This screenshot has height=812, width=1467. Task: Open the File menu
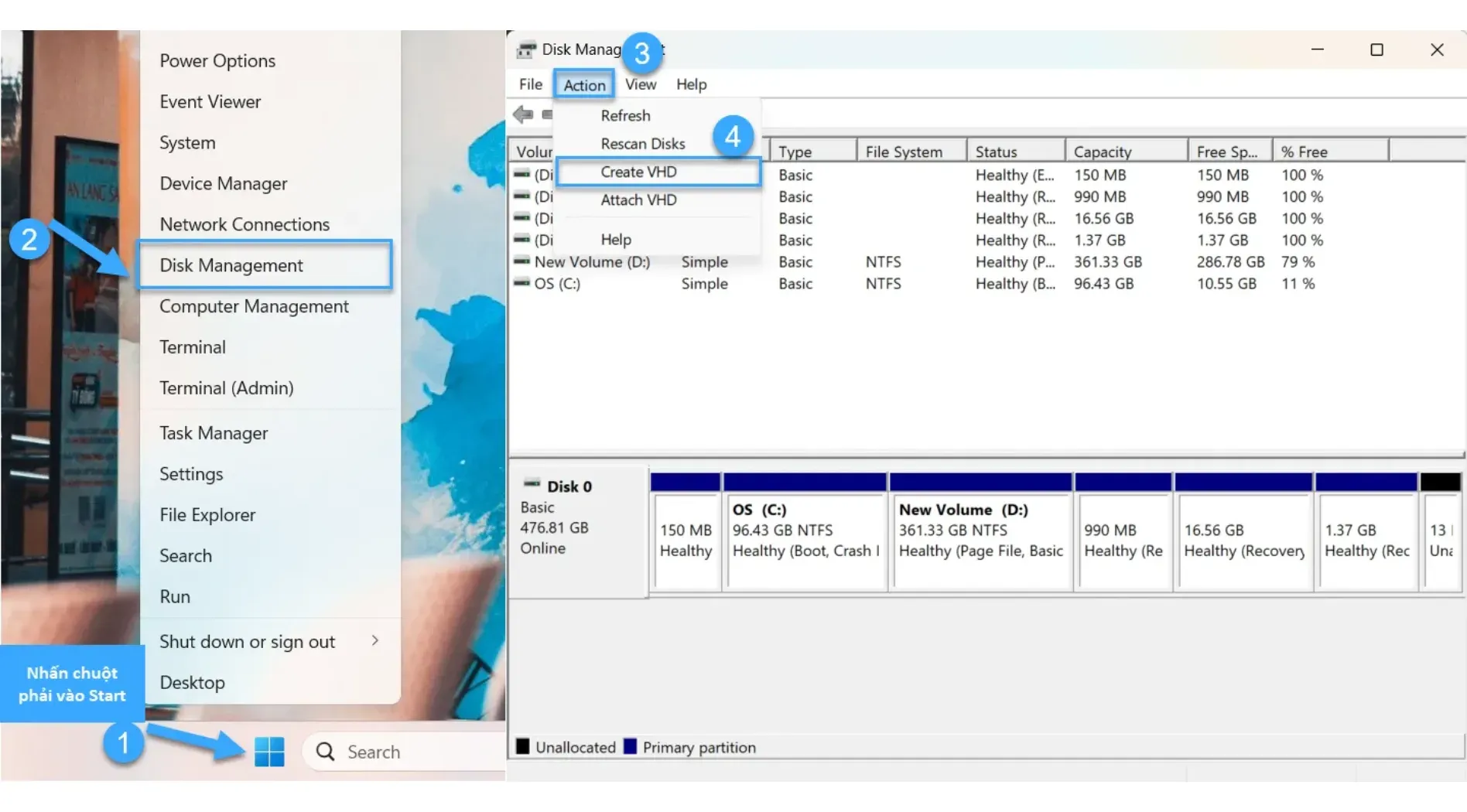[x=531, y=84]
